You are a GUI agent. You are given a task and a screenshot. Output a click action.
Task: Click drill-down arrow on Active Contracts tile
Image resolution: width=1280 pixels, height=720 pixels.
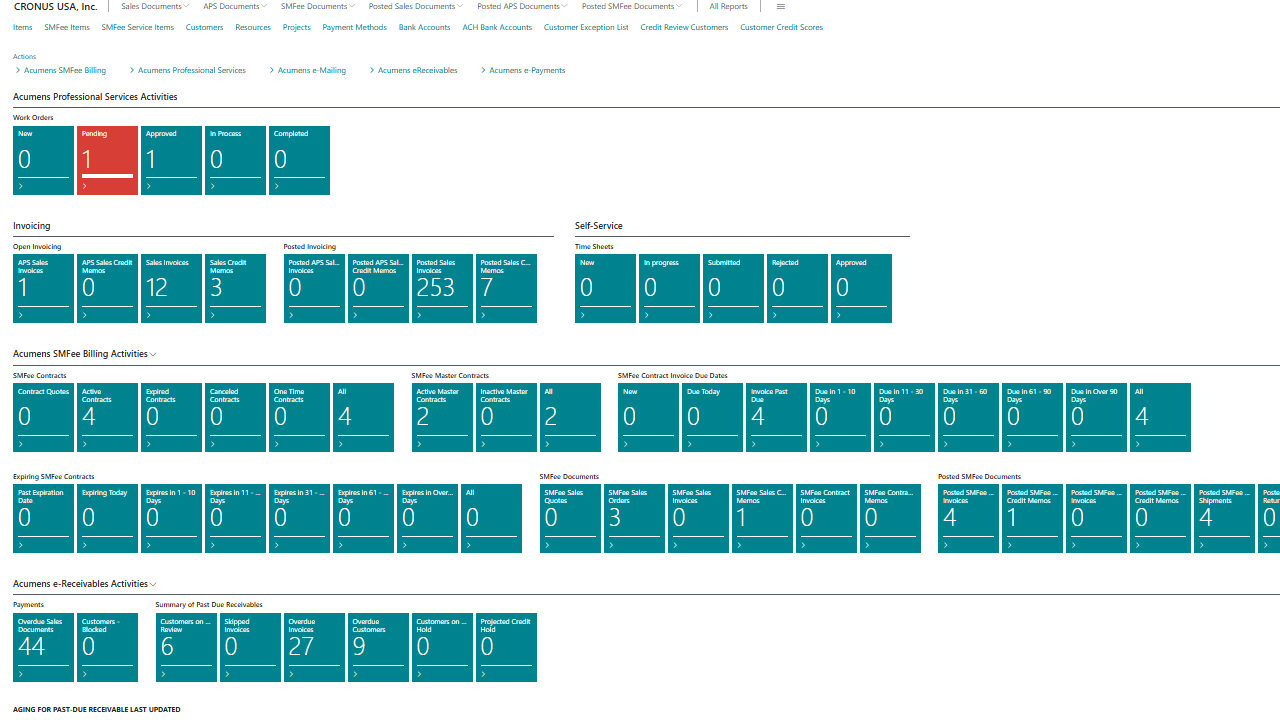point(85,442)
